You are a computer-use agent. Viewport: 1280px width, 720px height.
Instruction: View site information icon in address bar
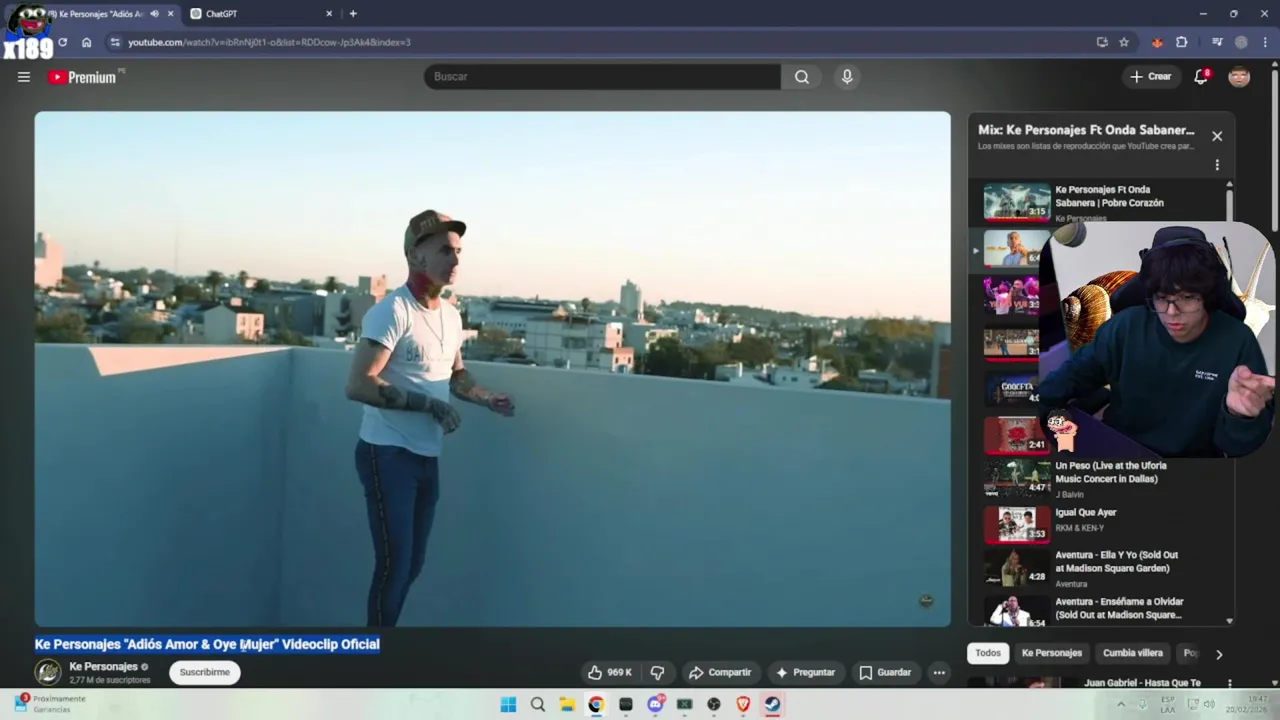(115, 42)
